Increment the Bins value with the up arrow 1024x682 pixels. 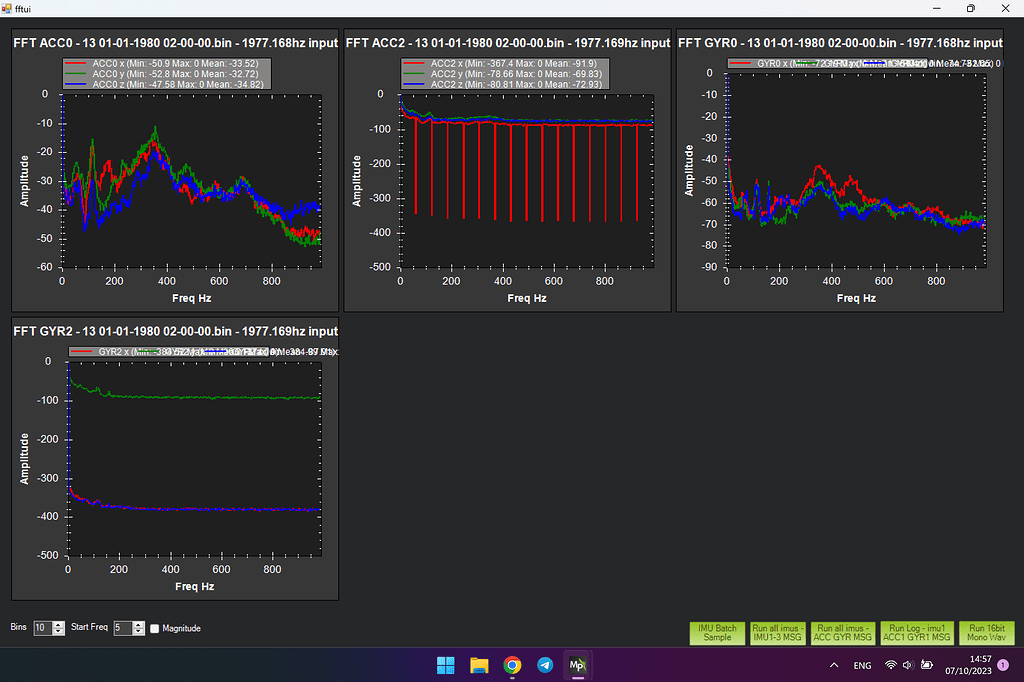(x=58, y=624)
